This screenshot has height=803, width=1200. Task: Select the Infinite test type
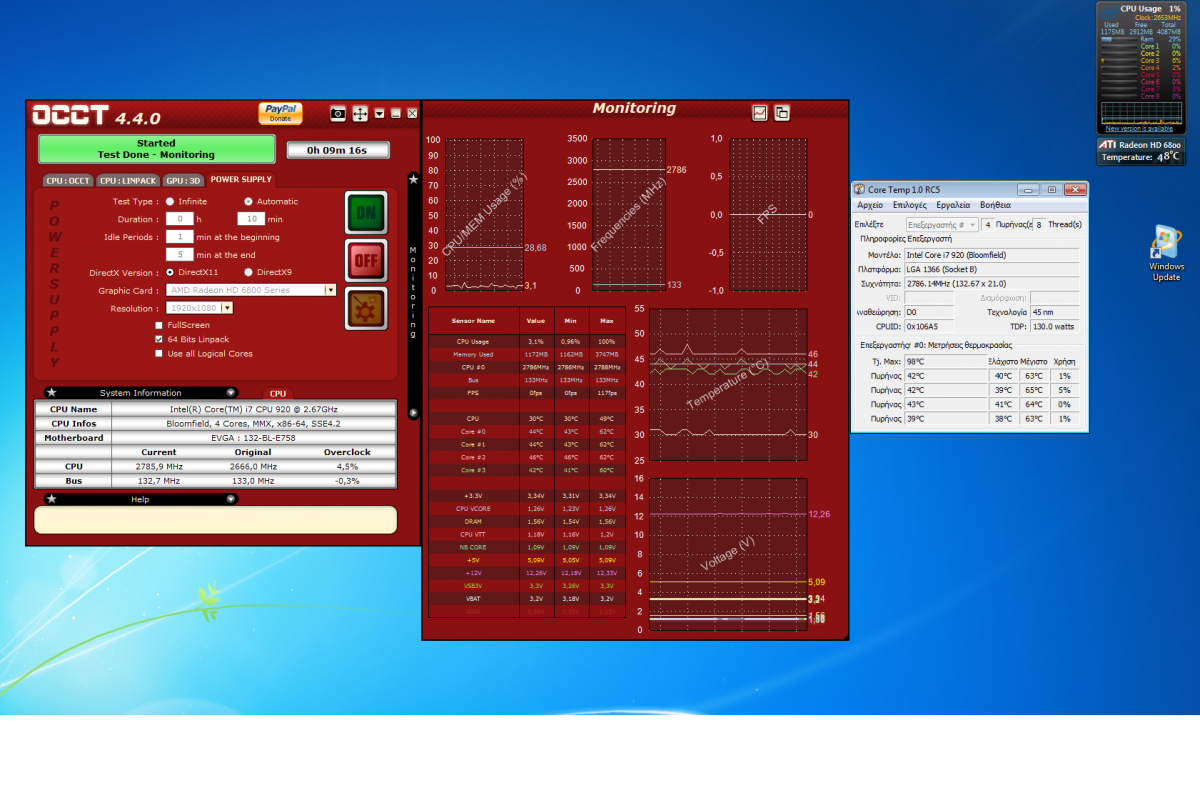(170, 201)
